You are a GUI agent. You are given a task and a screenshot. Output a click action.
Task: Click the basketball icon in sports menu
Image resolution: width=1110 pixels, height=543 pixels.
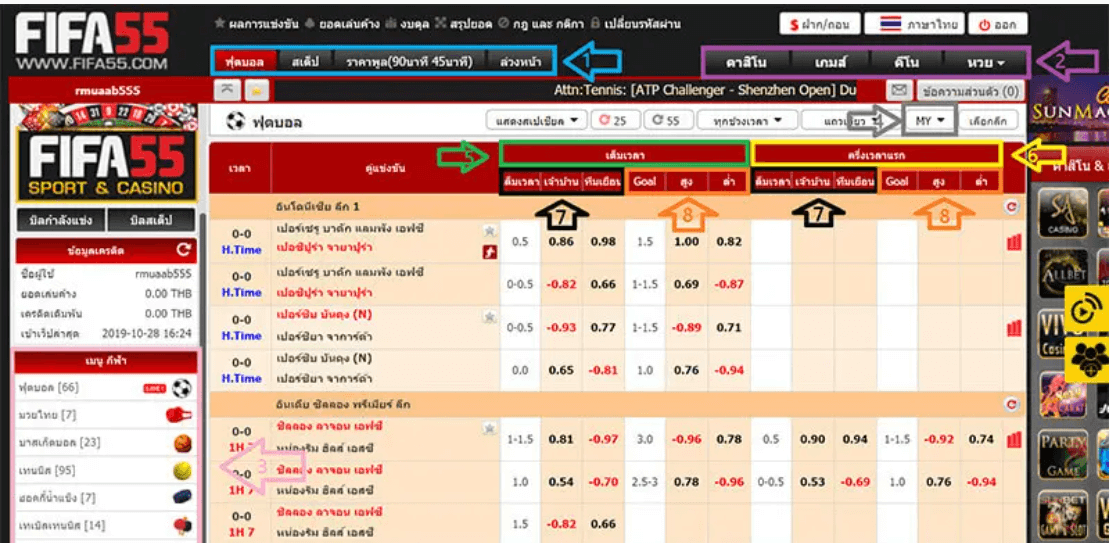pyautogui.click(x=183, y=444)
